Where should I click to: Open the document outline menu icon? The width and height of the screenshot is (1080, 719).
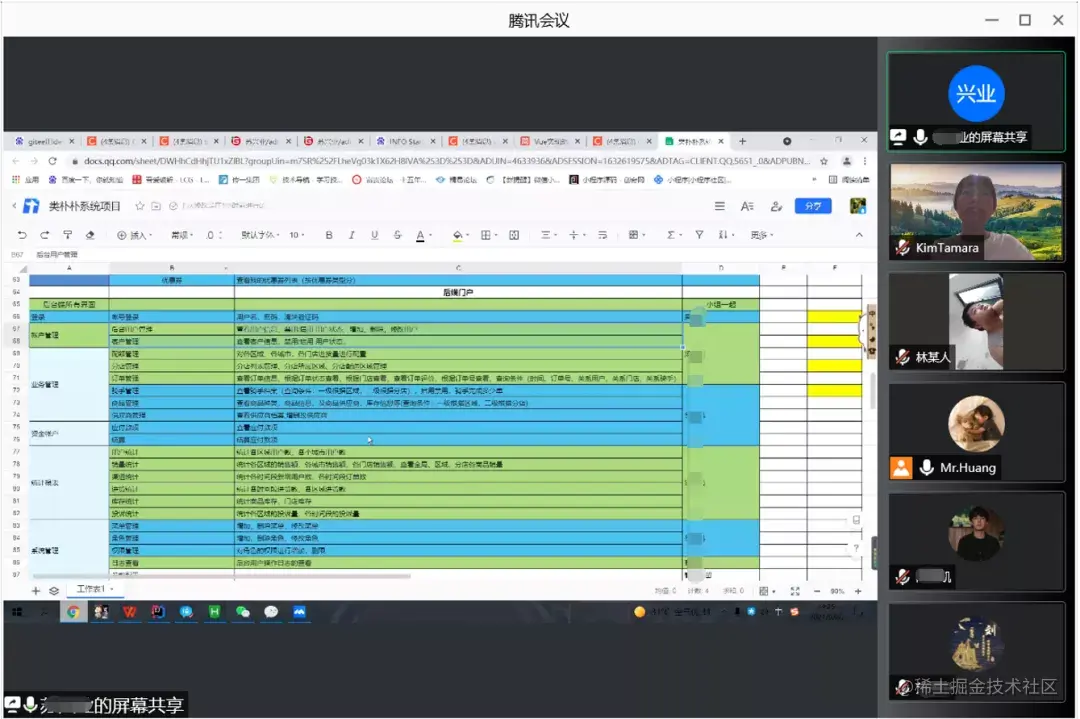[720, 206]
